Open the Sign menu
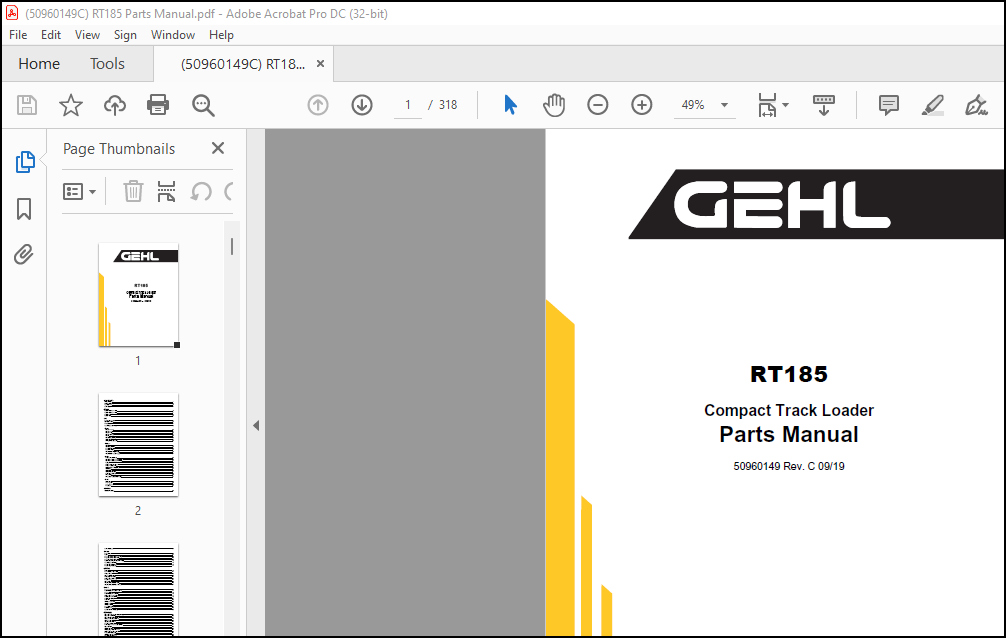The height and width of the screenshot is (638, 1006). (125, 35)
